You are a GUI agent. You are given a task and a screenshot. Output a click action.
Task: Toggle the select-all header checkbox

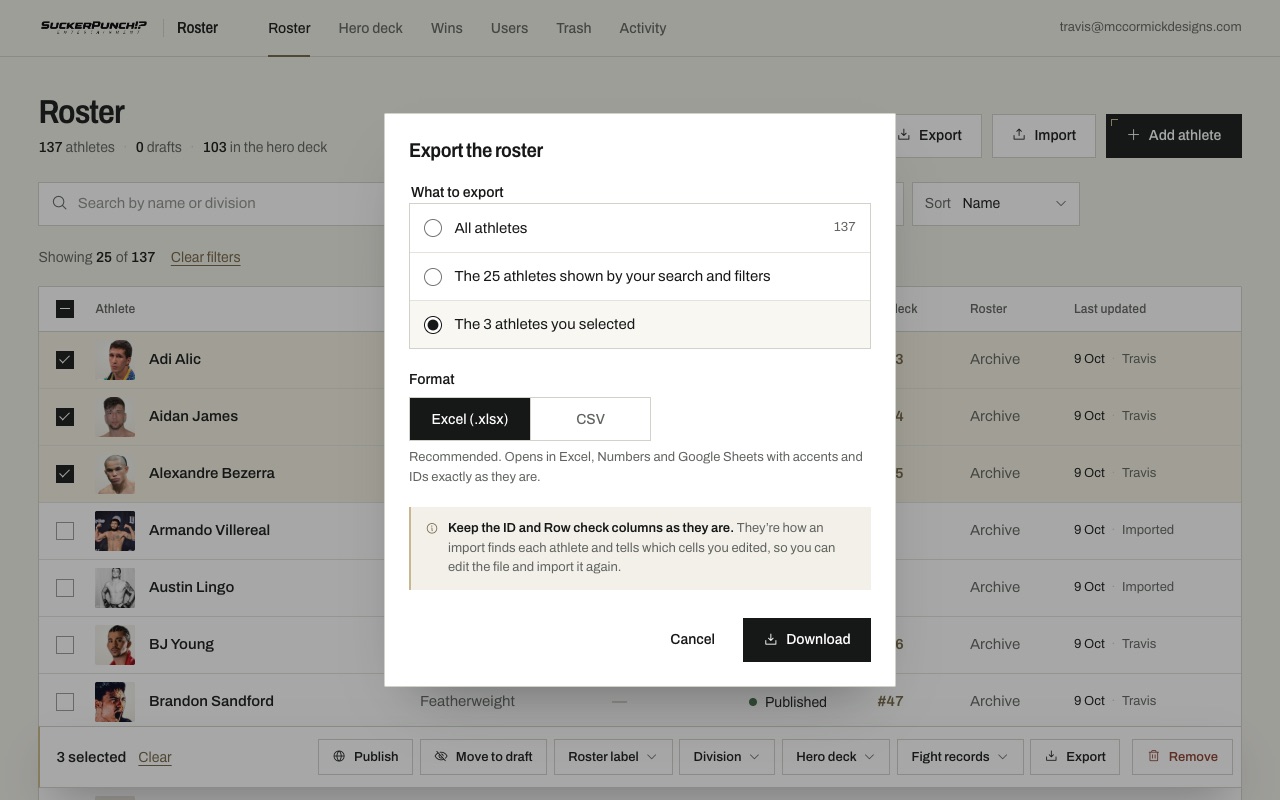point(65,309)
